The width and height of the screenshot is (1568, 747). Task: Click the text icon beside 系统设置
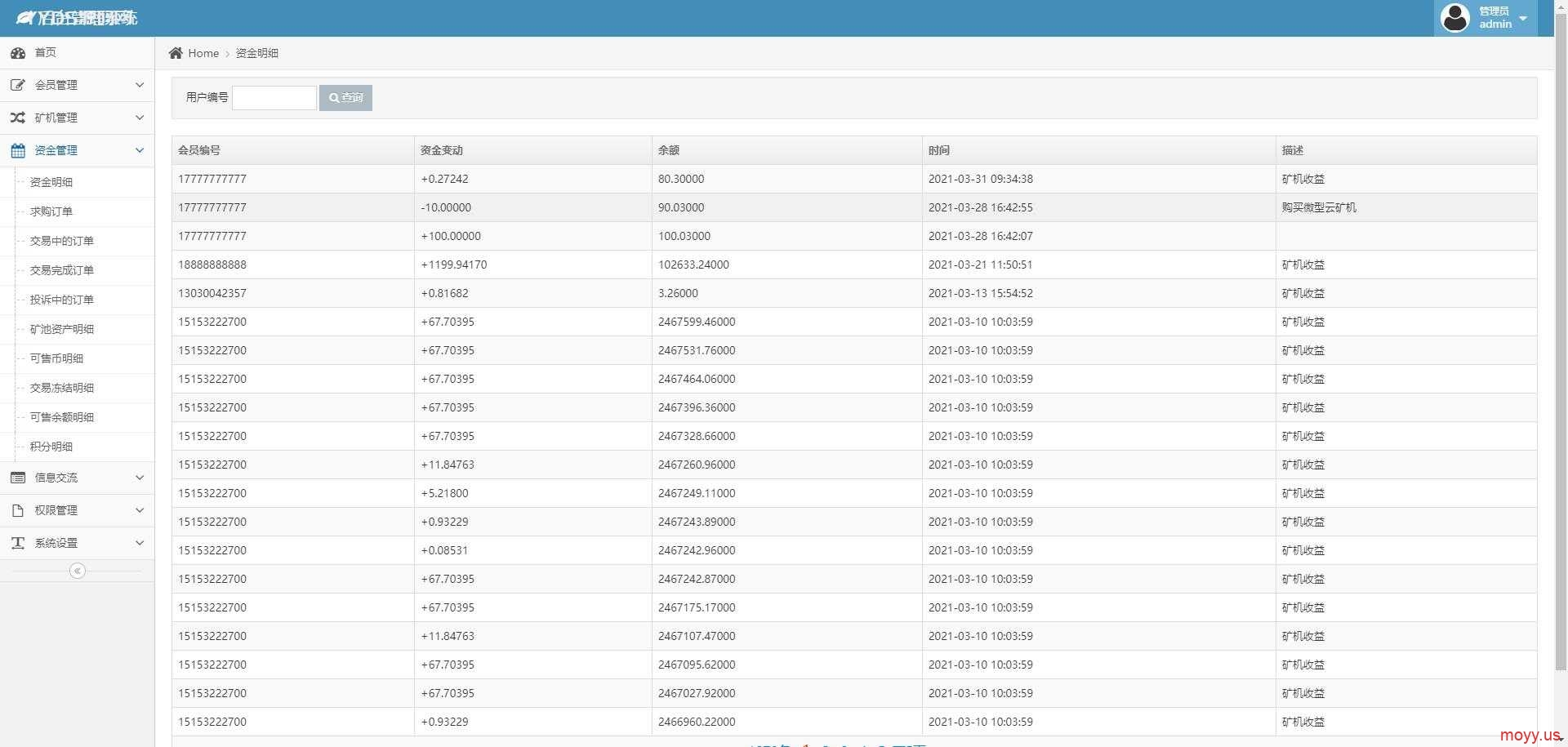(17, 543)
